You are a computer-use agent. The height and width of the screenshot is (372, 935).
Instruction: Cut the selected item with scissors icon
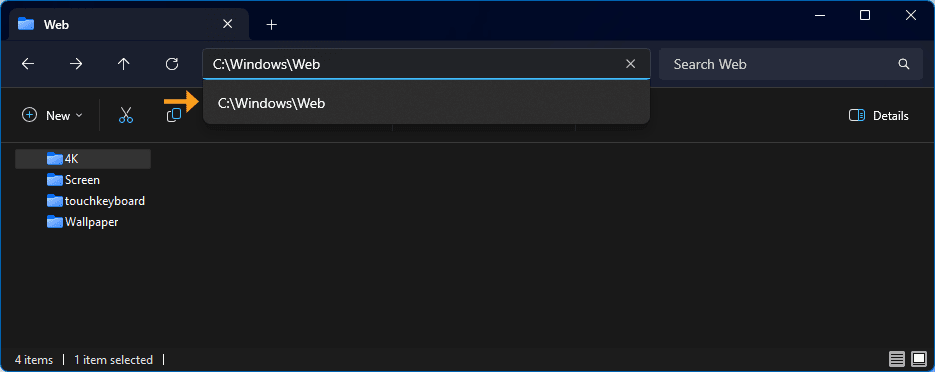coord(125,115)
